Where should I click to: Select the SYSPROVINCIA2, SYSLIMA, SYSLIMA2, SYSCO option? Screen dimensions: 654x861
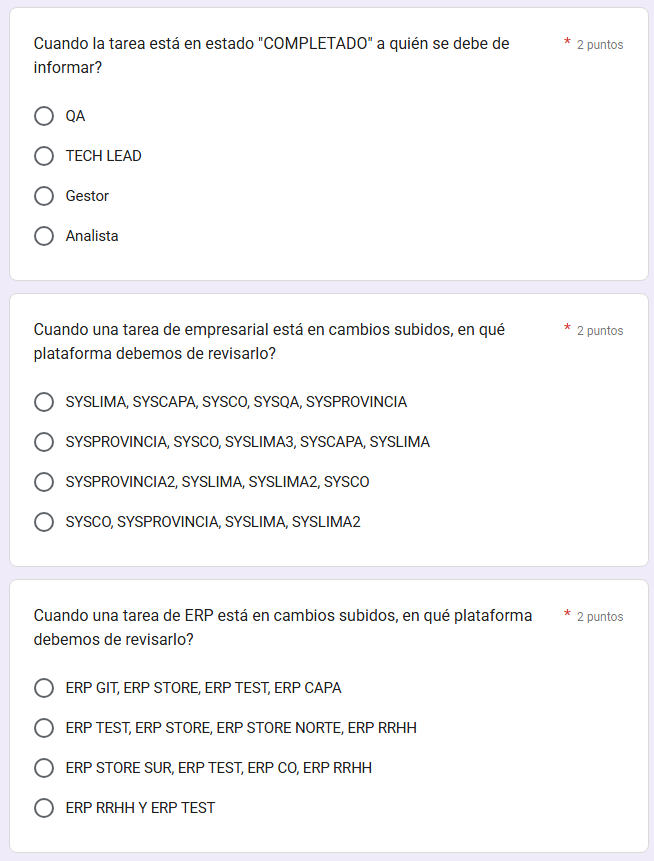click(44, 482)
